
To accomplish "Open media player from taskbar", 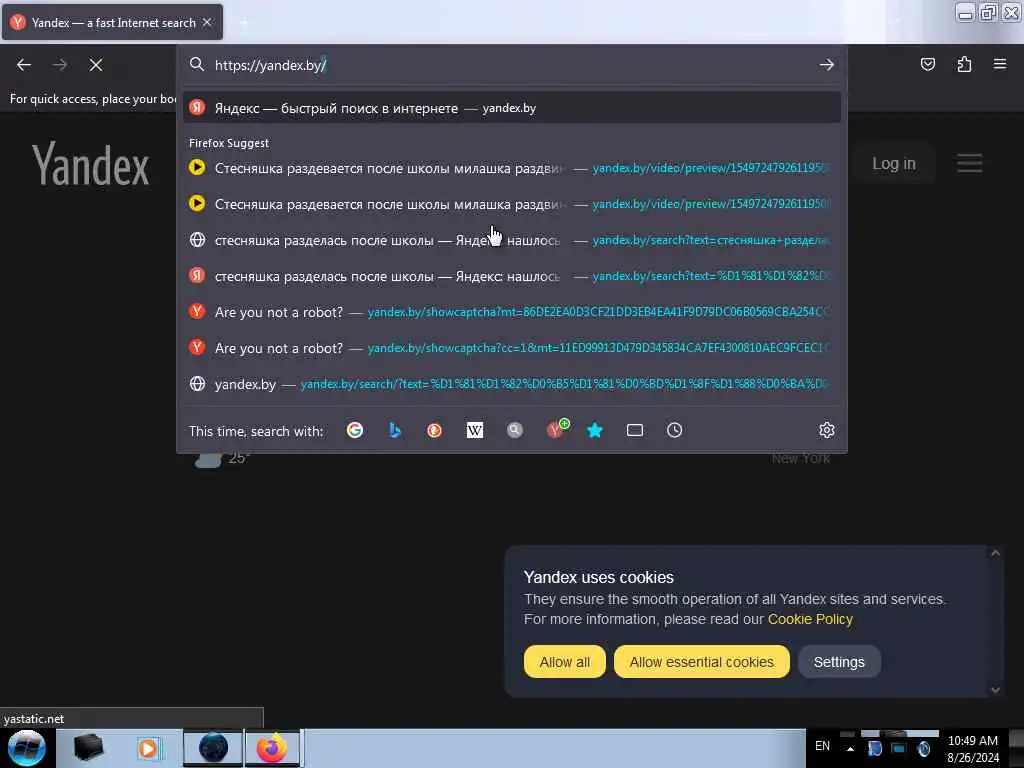I will (x=148, y=748).
